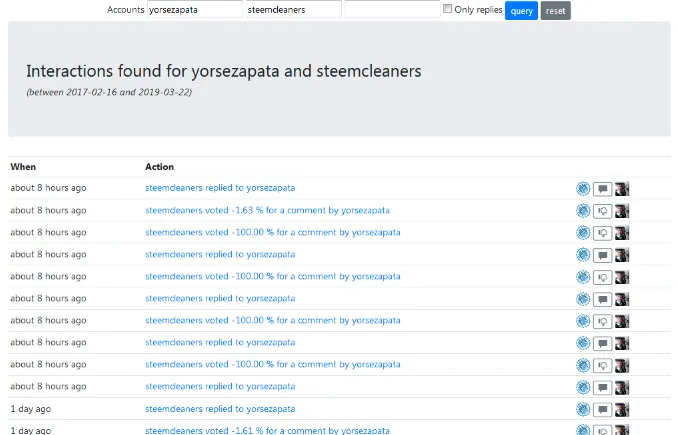The width and height of the screenshot is (678, 435).
Task: Click steemcleaners avatar icon in the top row
Action: point(583,188)
